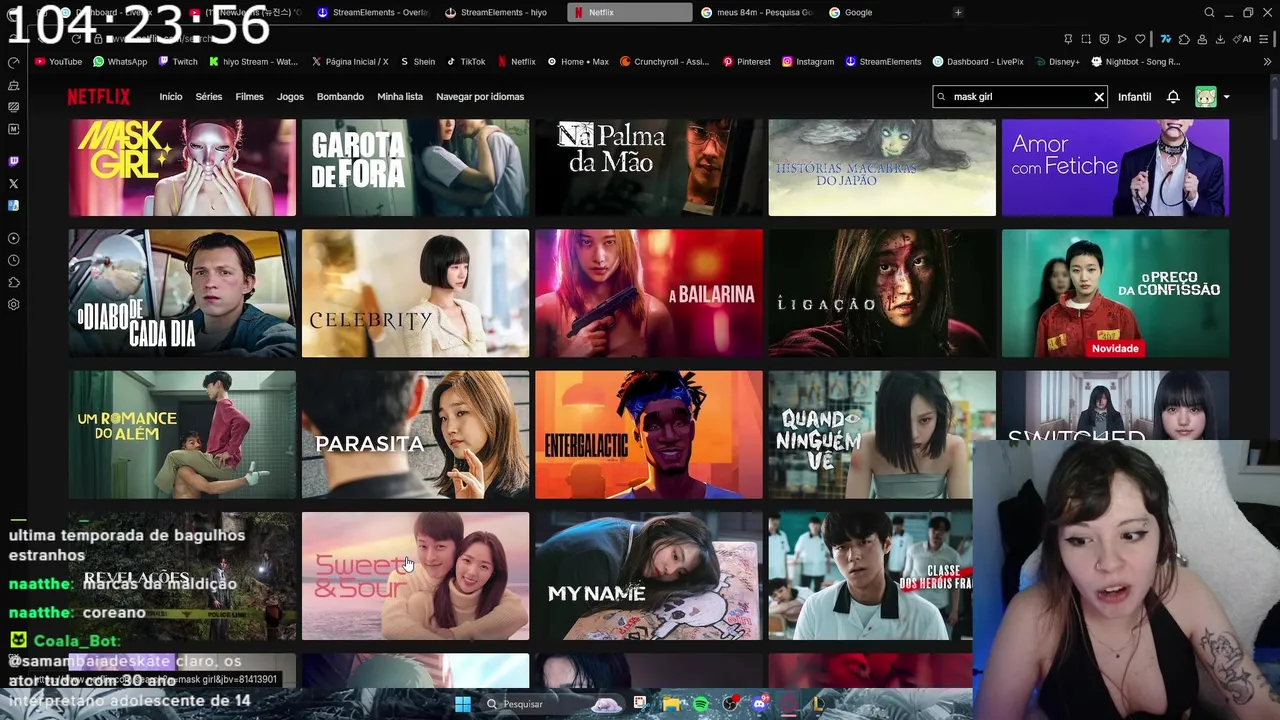Open the Parasita title
Viewport: 1280px width, 720px height.
point(415,435)
